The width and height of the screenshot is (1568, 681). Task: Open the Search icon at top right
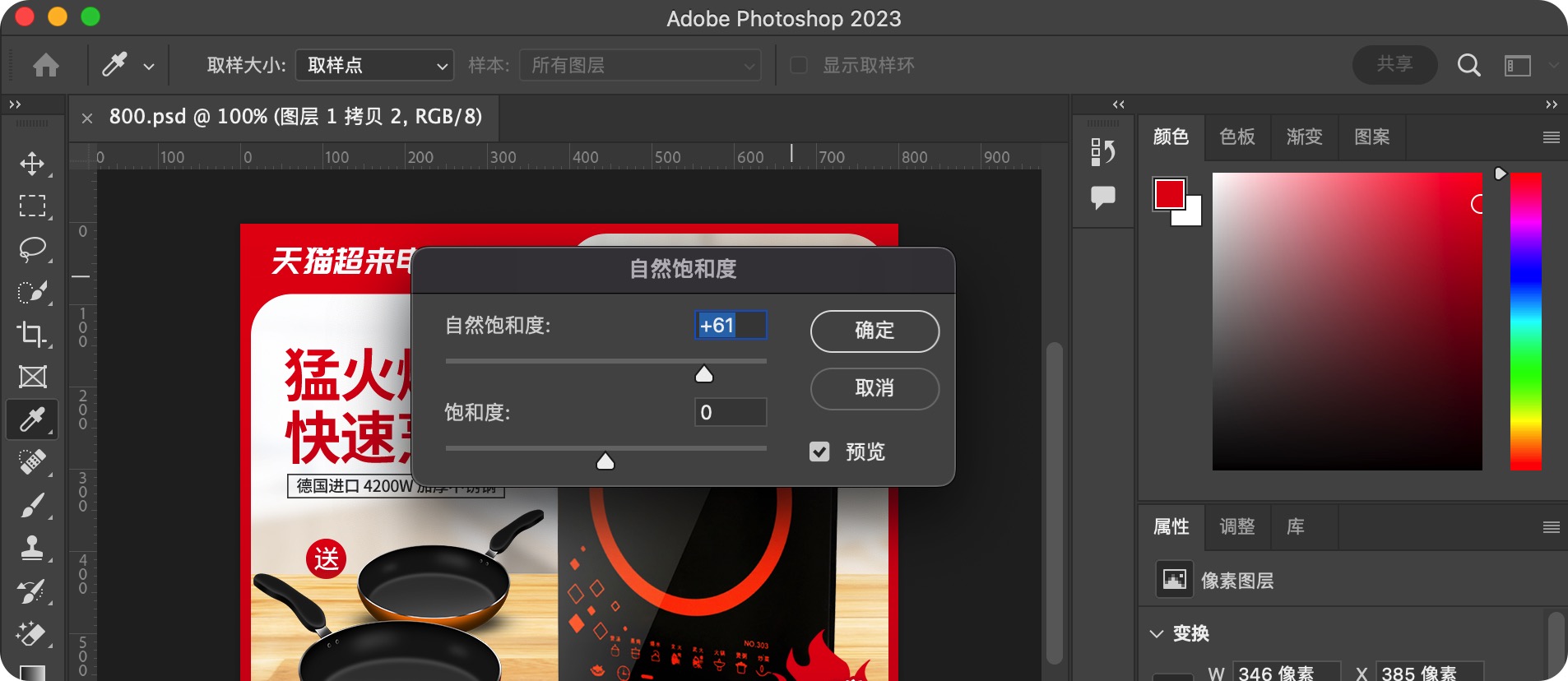(1468, 65)
